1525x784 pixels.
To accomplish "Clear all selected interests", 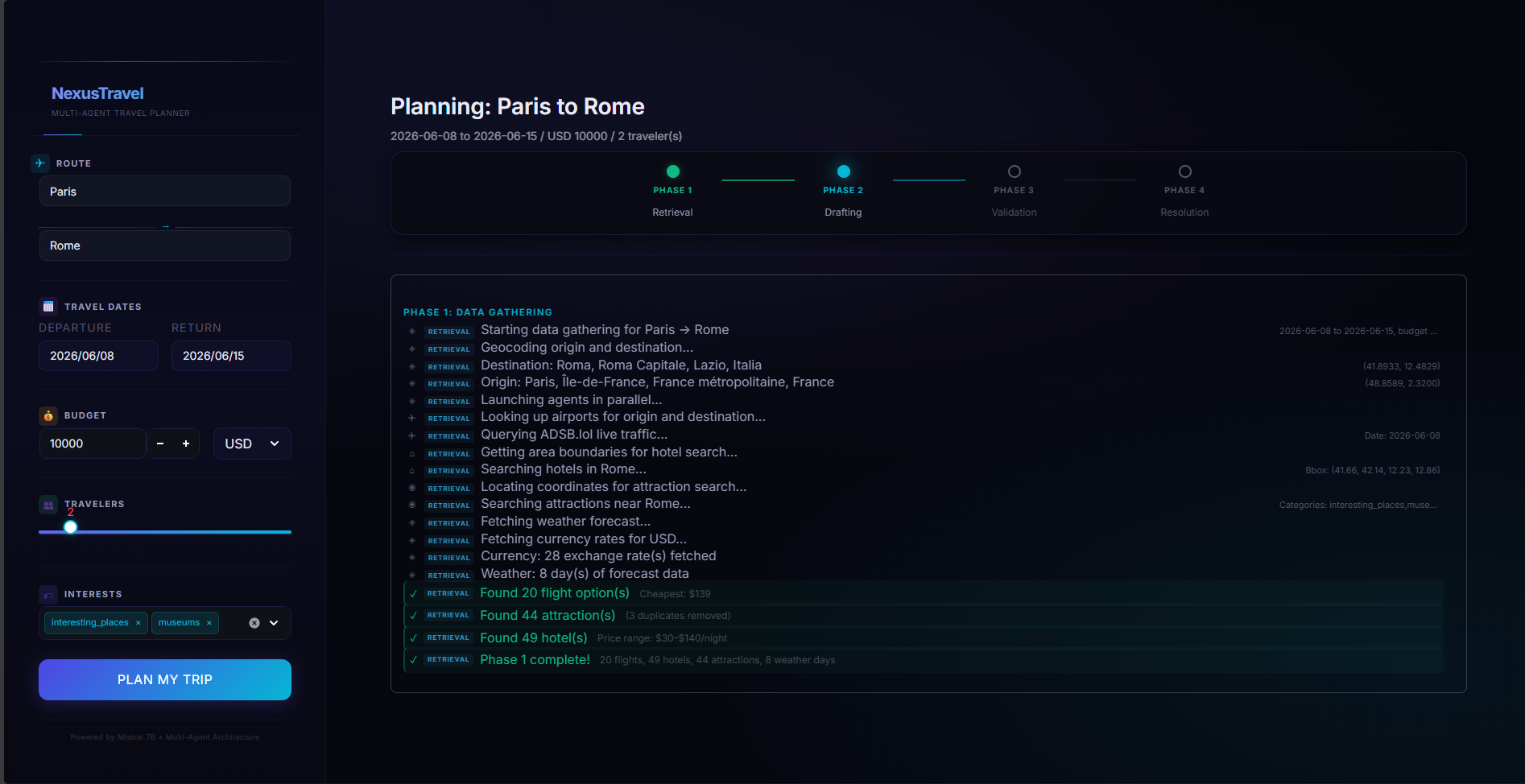I will 254,623.
